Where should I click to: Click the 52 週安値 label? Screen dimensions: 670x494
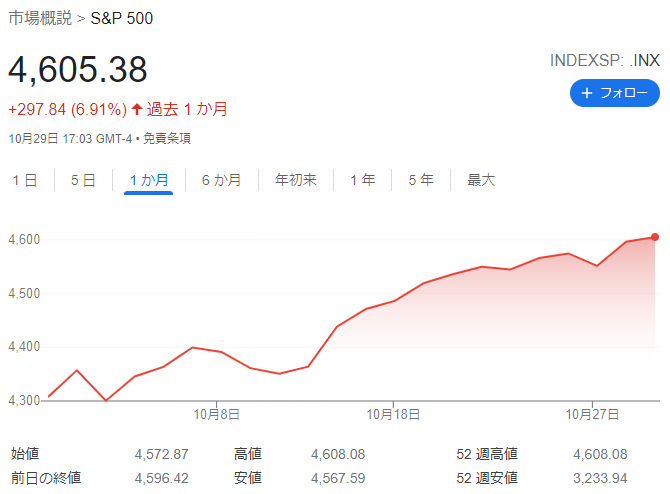coord(487,478)
